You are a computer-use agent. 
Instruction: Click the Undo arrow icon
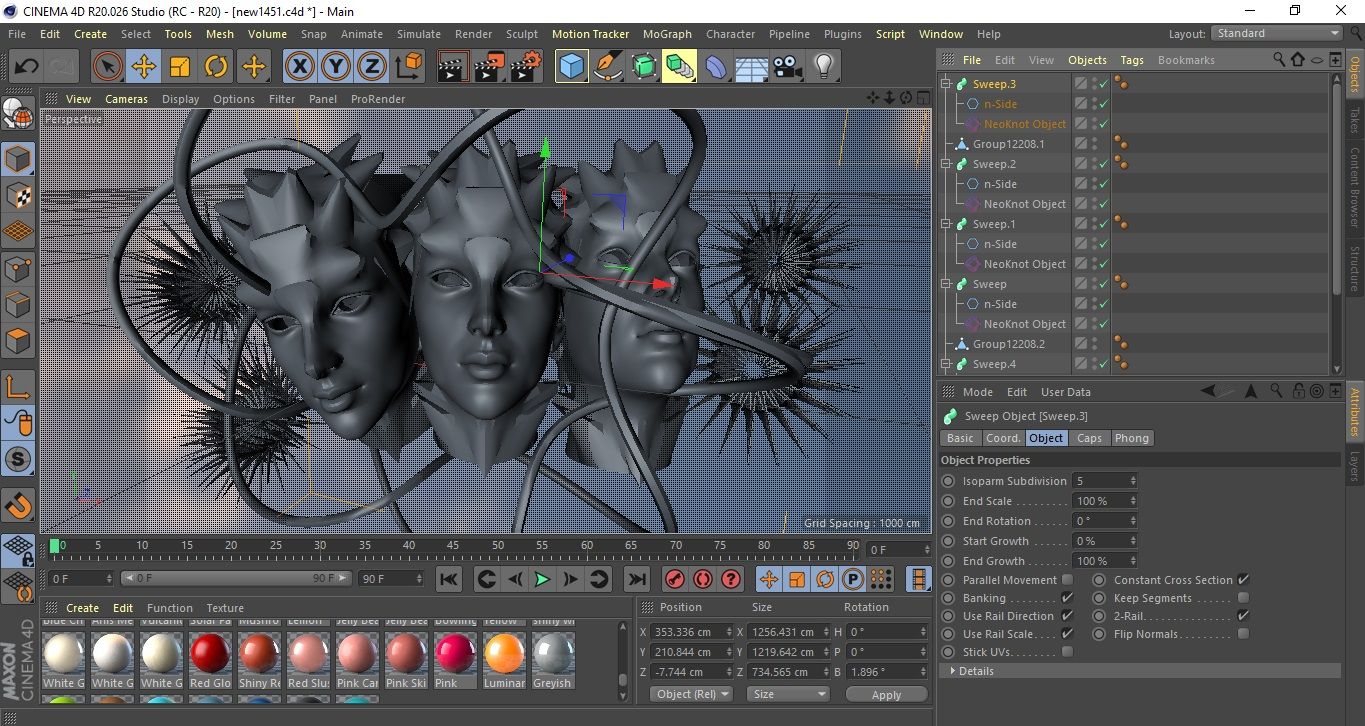[x=27, y=67]
